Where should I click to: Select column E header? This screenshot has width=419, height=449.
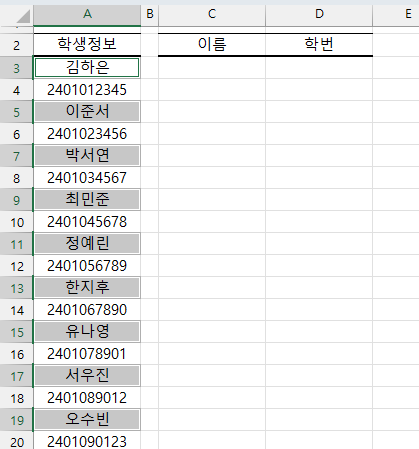[x=396, y=14]
